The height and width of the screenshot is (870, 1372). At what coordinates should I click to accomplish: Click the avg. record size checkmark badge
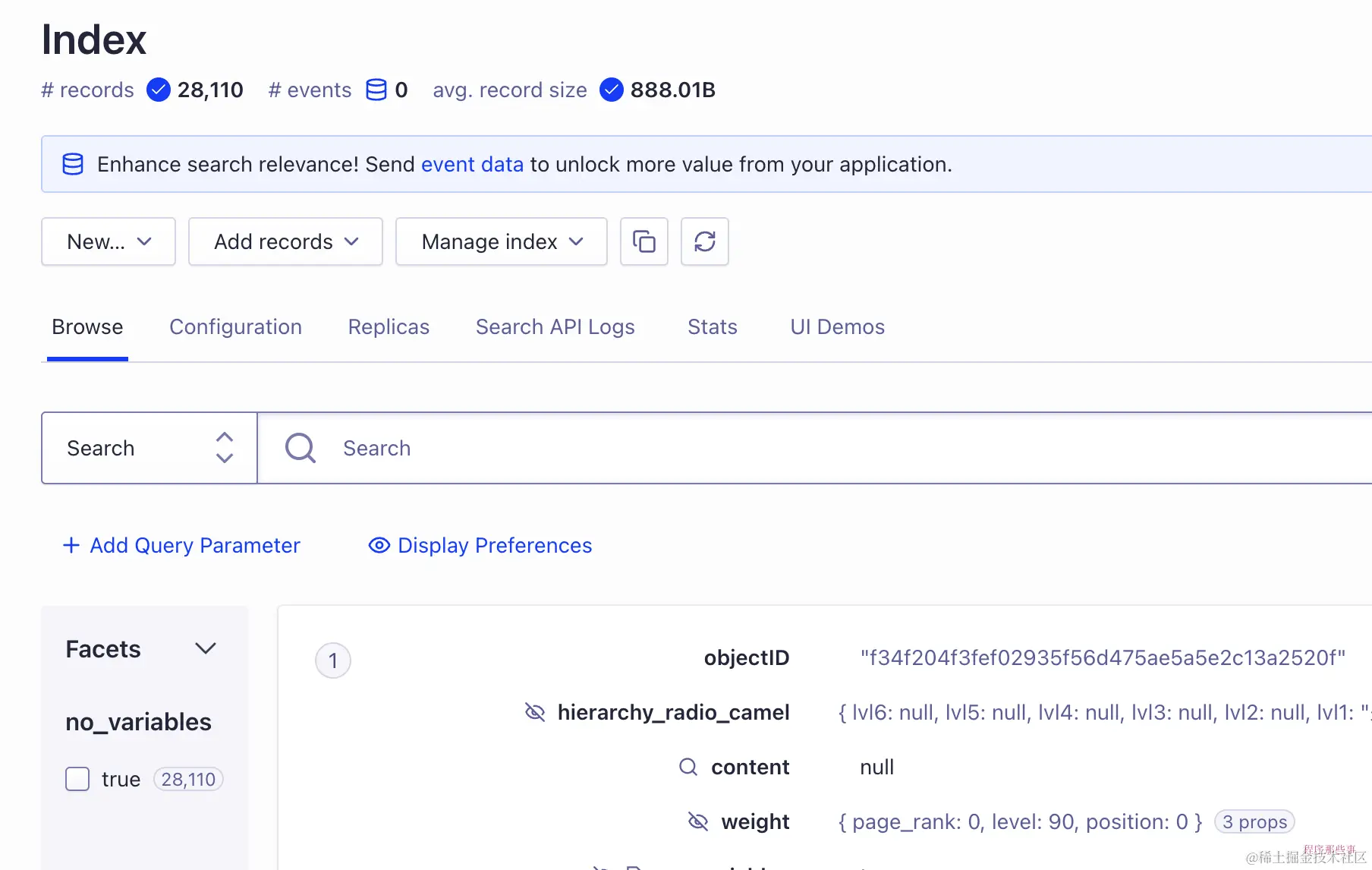[612, 90]
